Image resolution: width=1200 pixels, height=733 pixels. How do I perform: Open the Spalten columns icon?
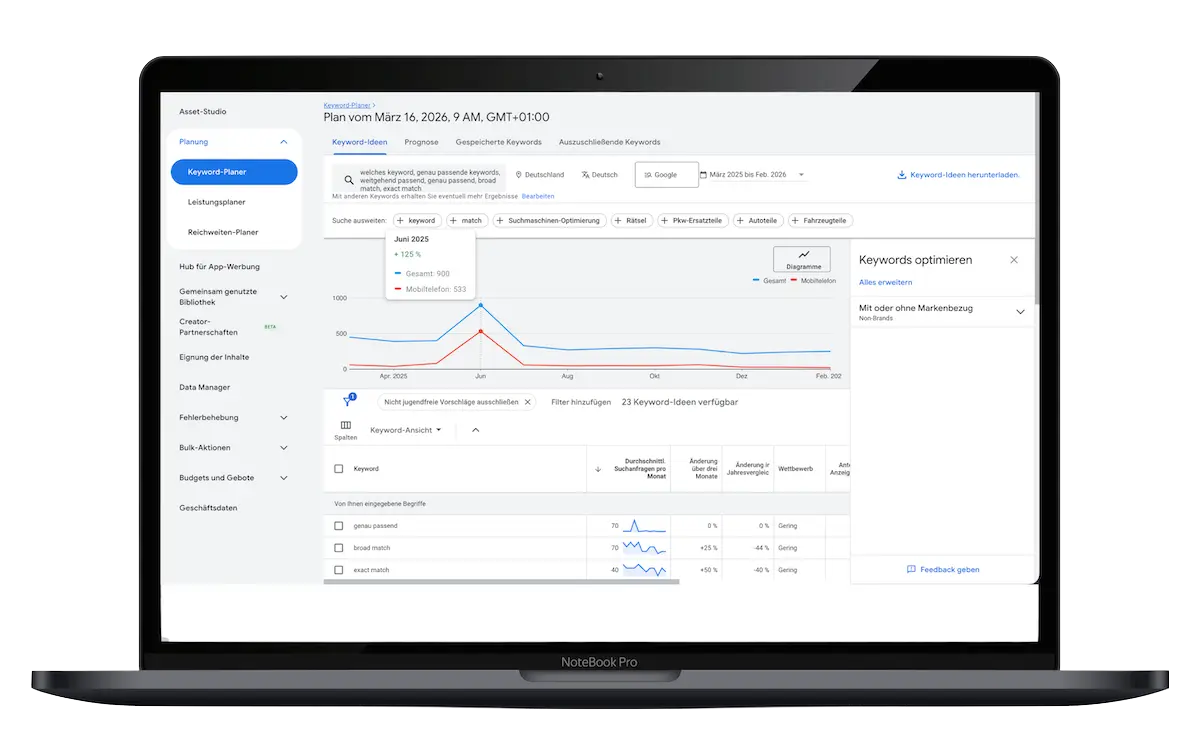pos(346,425)
